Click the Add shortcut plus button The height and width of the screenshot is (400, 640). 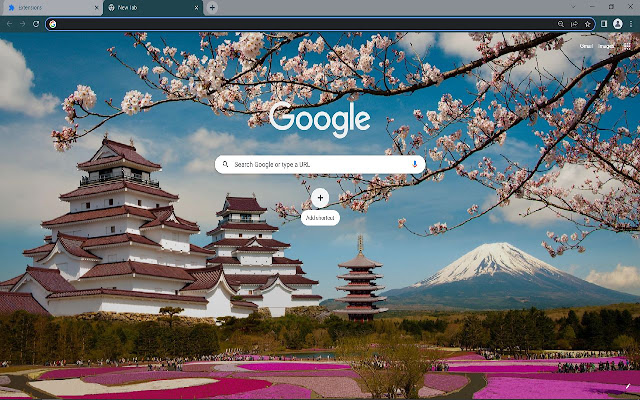(320, 198)
